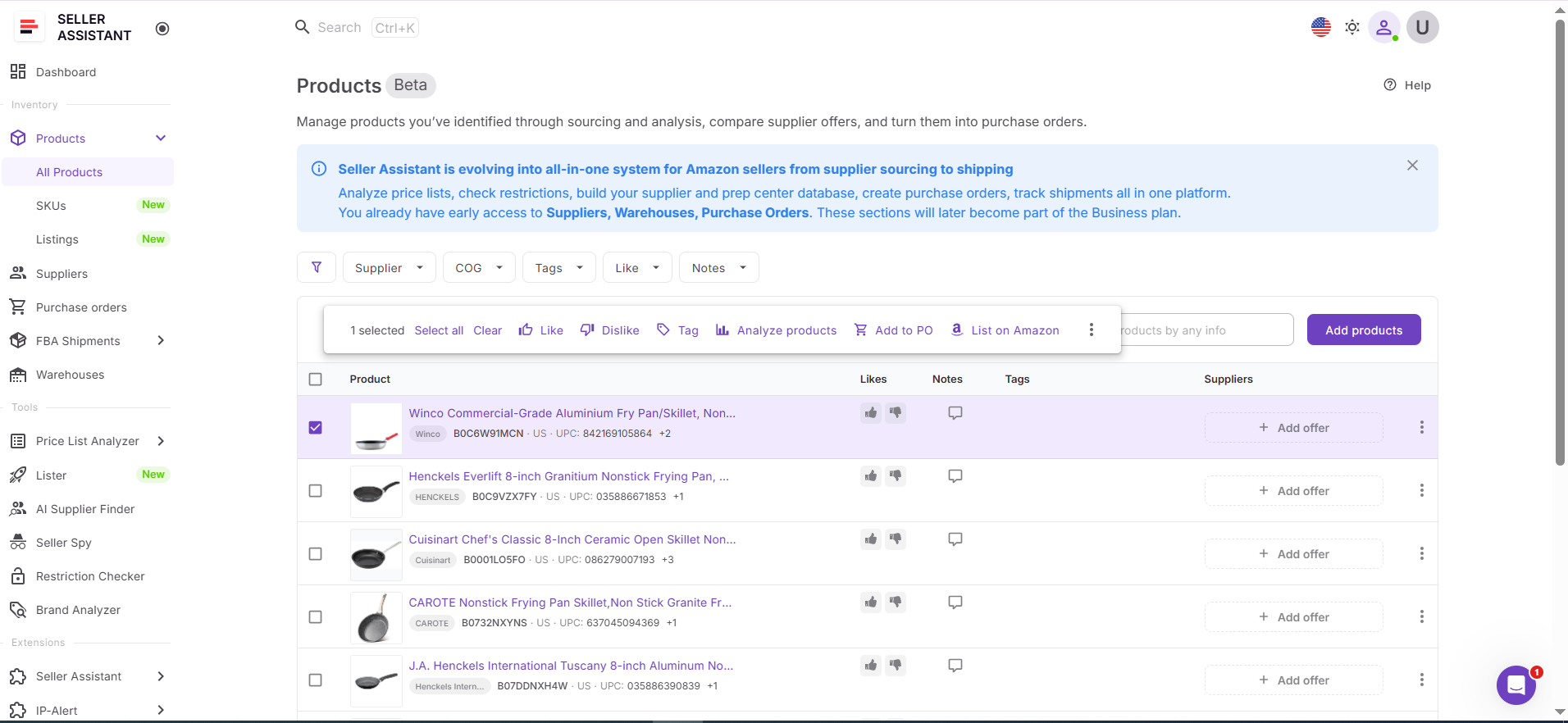Viewport: 1568px width, 723px height.
Task: Thumbs-down the Winco Fry Pan product
Action: tap(896, 412)
